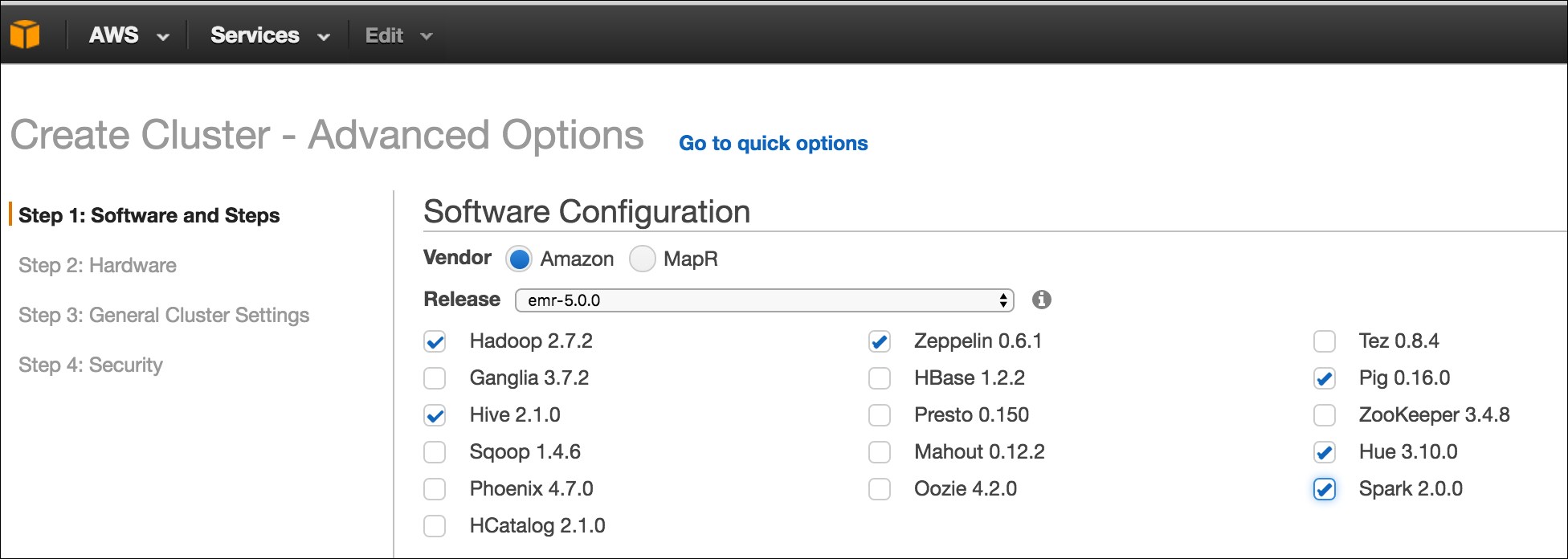Expand the Services menu

[270, 35]
